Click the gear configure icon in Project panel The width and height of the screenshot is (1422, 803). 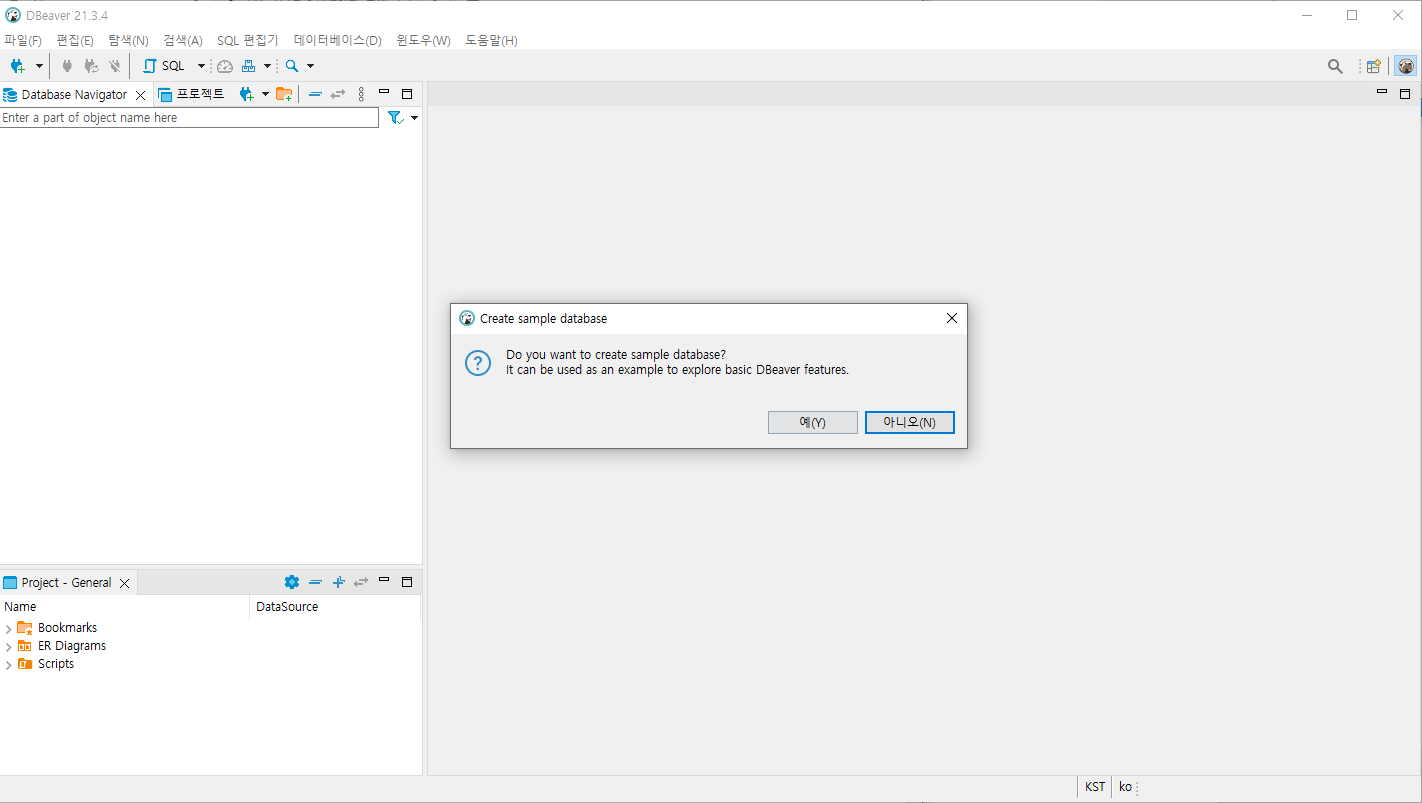click(x=292, y=582)
